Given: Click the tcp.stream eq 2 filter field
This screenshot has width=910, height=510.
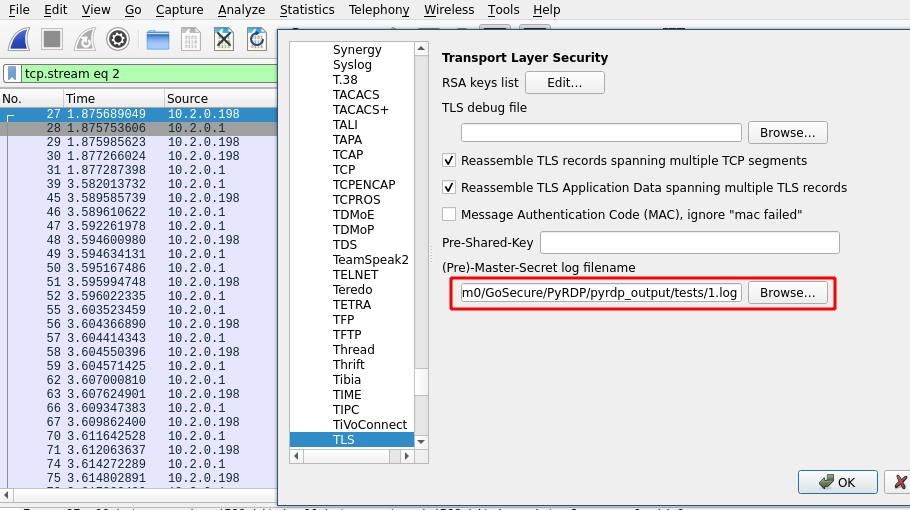Looking at the screenshot, I should (x=149, y=74).
